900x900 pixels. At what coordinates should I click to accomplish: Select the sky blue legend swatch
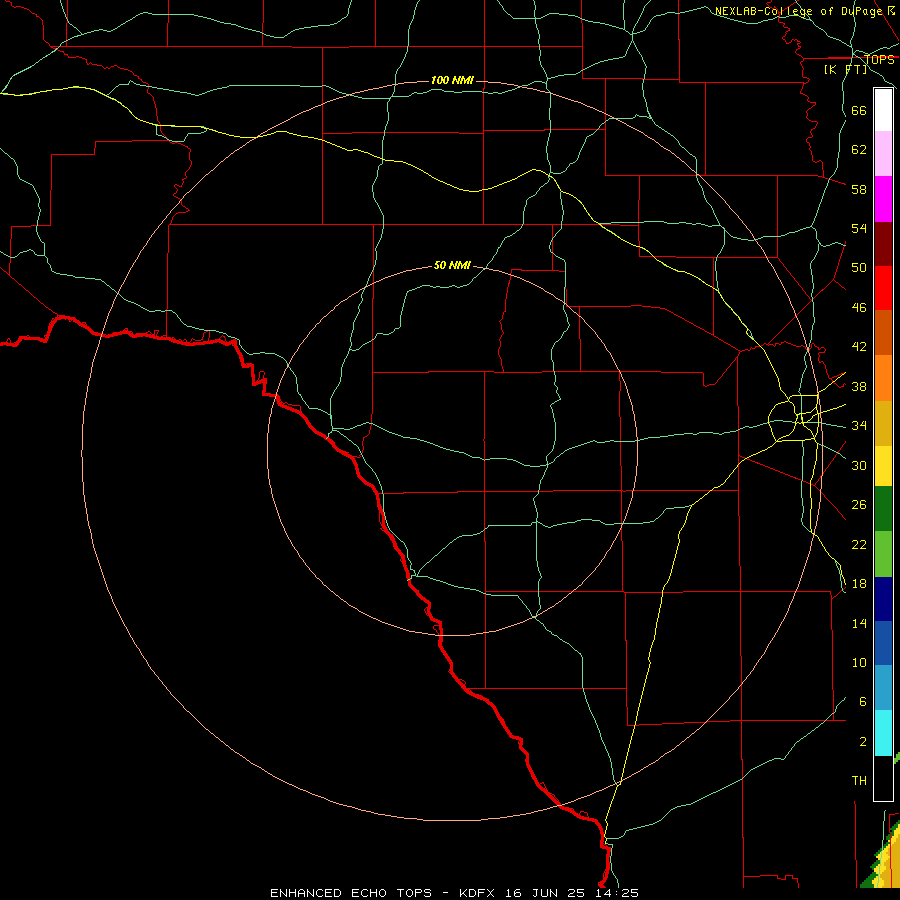click(883, 688)
